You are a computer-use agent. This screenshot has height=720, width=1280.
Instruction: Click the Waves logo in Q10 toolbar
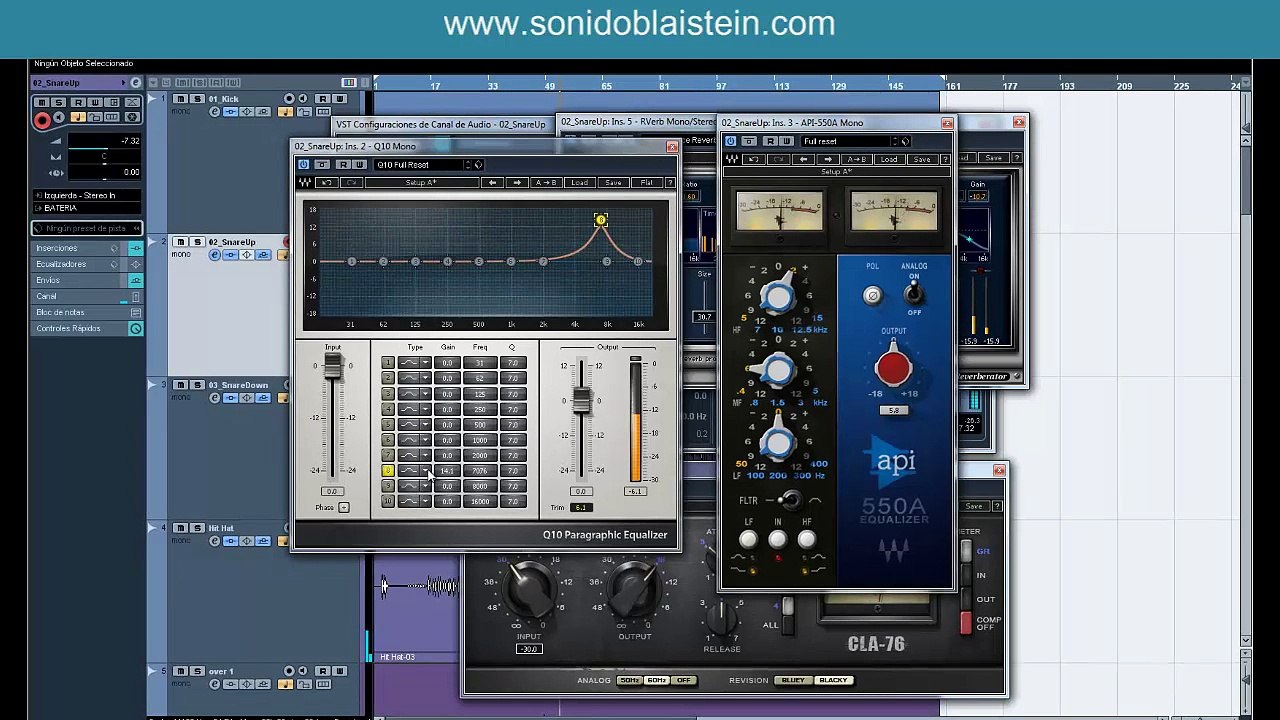tap(305, 183)
